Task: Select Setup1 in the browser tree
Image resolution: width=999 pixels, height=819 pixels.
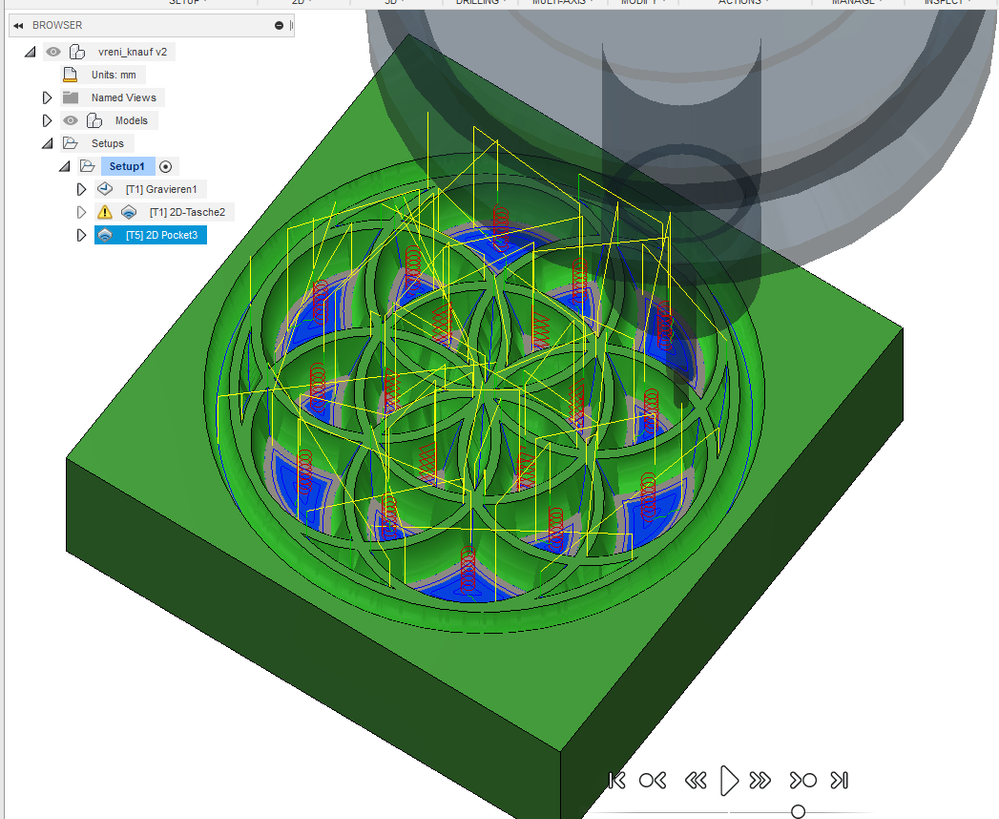Action: pos(127,166)
